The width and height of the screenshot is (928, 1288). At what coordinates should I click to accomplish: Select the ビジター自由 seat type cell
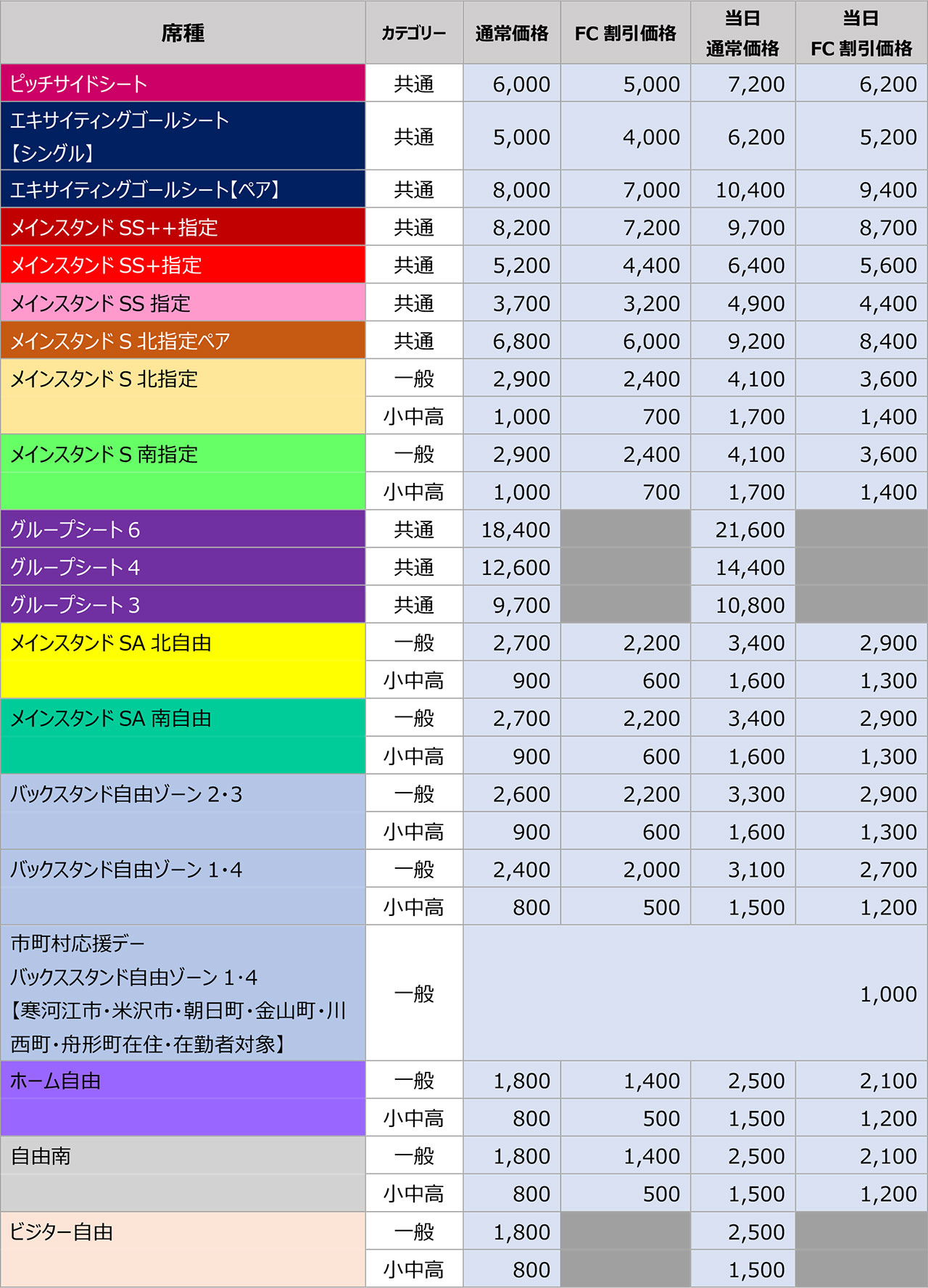[183, 1250]
